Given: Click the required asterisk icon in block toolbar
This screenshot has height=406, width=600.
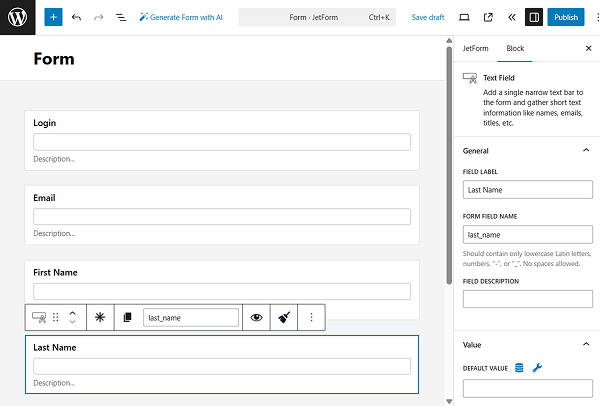Looking at the screenshot, I should pos(100,317).
